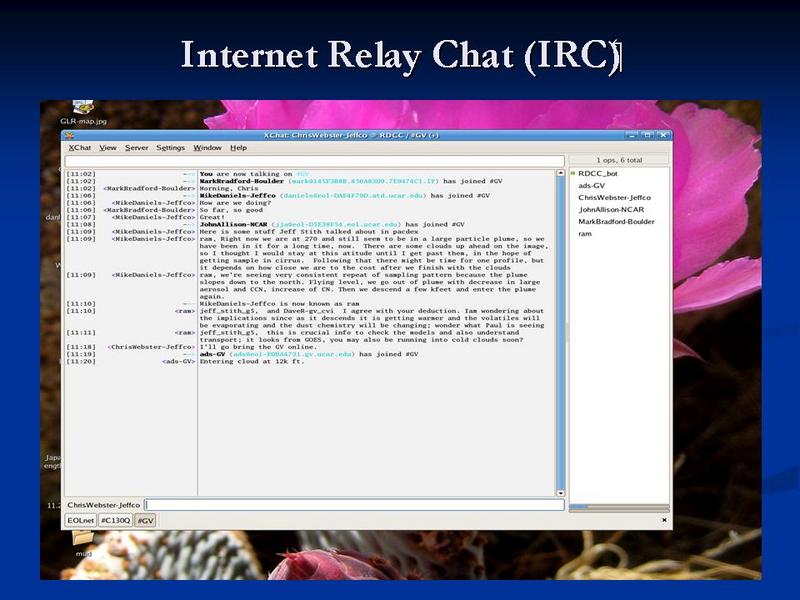Open the Window menu
The image size is (800, 600).
[x=207, y=147]
